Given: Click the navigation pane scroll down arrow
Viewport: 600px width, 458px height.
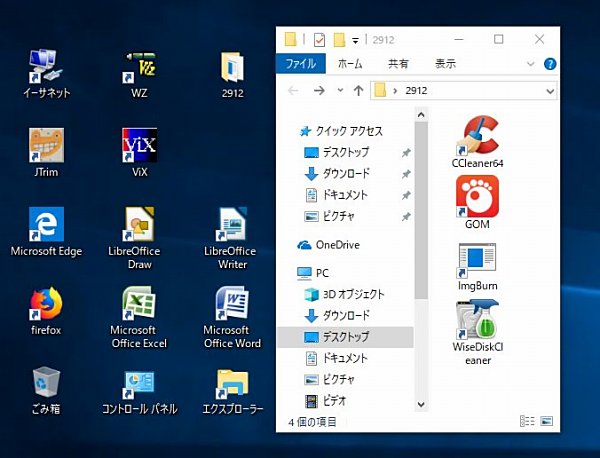Looking at the screenshot, I should (421, 404).
